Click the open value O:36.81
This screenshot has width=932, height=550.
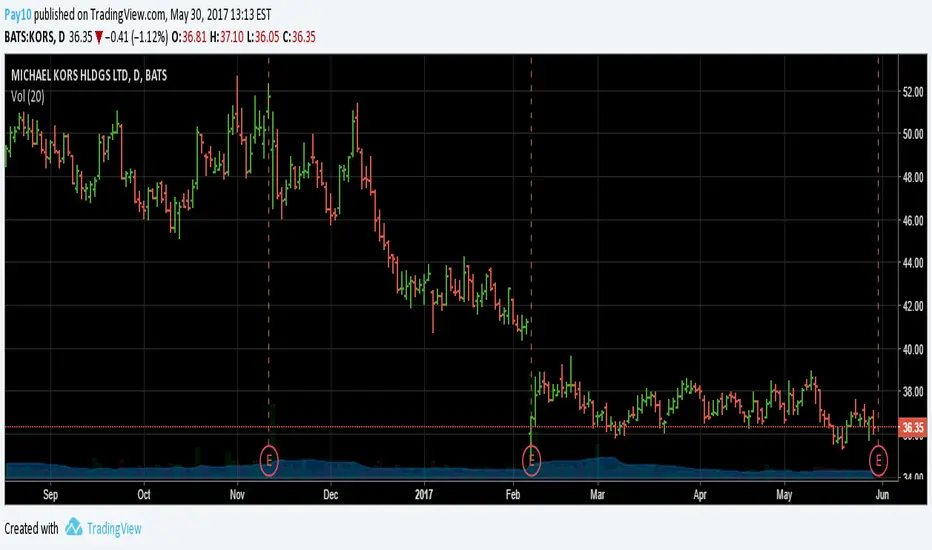point(188,37)
